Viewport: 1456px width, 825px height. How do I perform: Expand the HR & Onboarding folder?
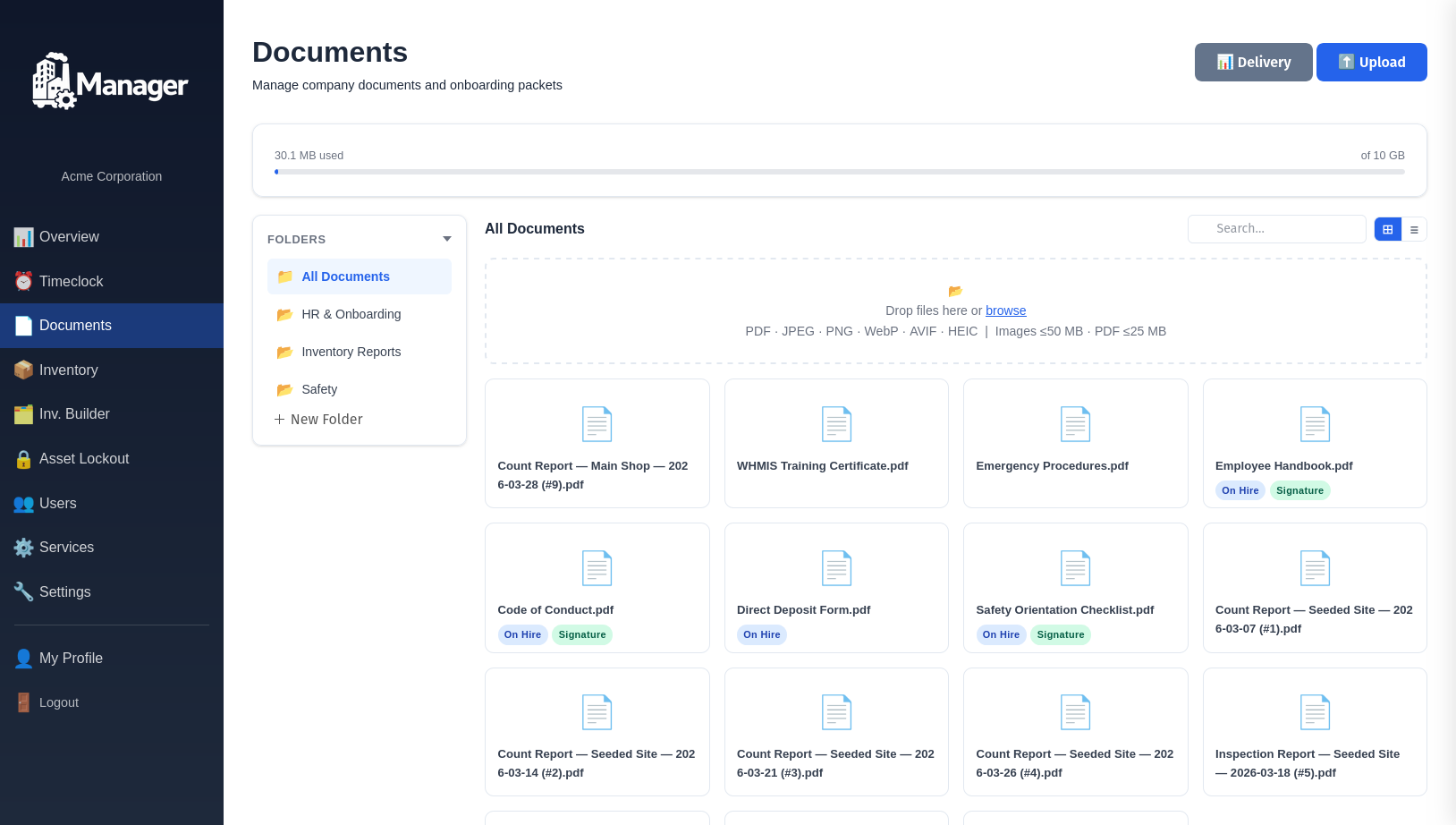pos(351,314)
